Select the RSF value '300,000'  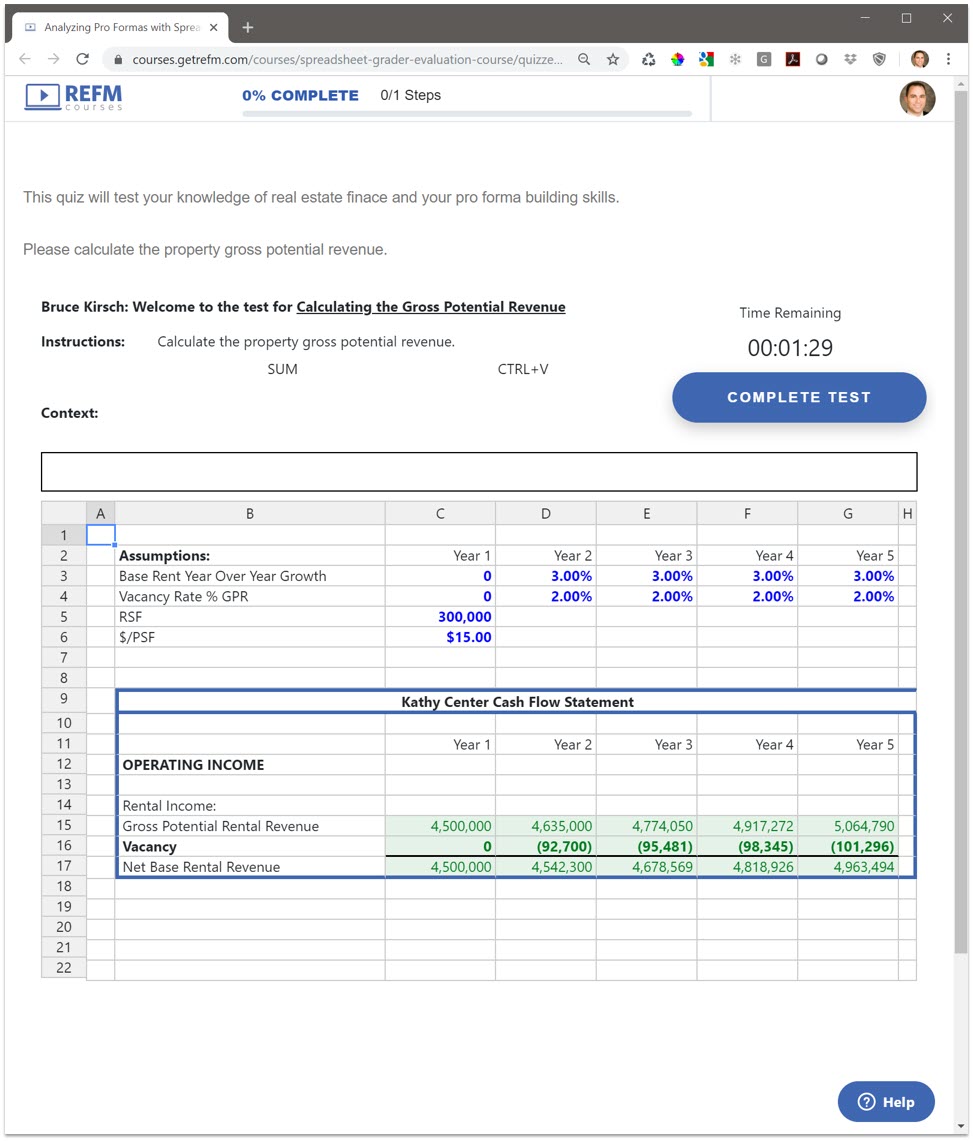tap(440, 617)
